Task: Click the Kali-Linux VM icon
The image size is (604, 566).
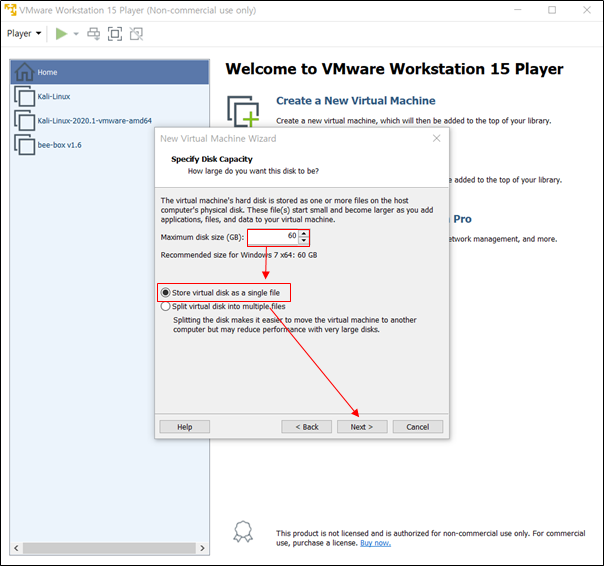Action: [x=25, y=96]
